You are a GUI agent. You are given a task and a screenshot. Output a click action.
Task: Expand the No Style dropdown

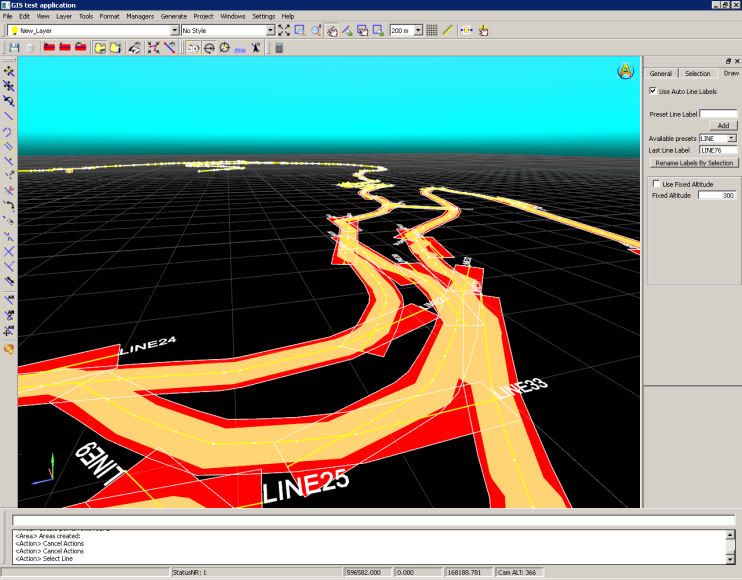(x=270, y=31)
